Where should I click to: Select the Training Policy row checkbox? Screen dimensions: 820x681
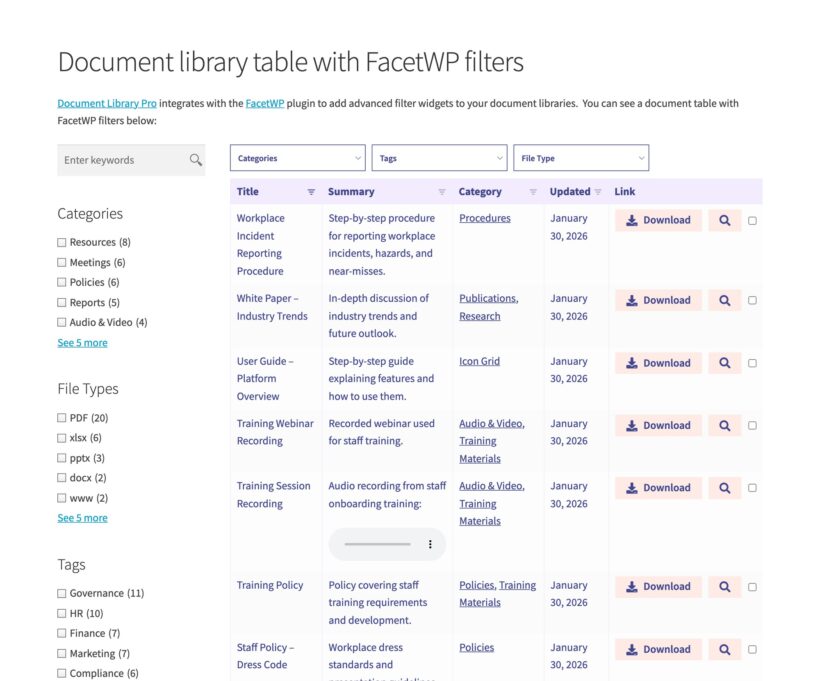pos(752,587)
